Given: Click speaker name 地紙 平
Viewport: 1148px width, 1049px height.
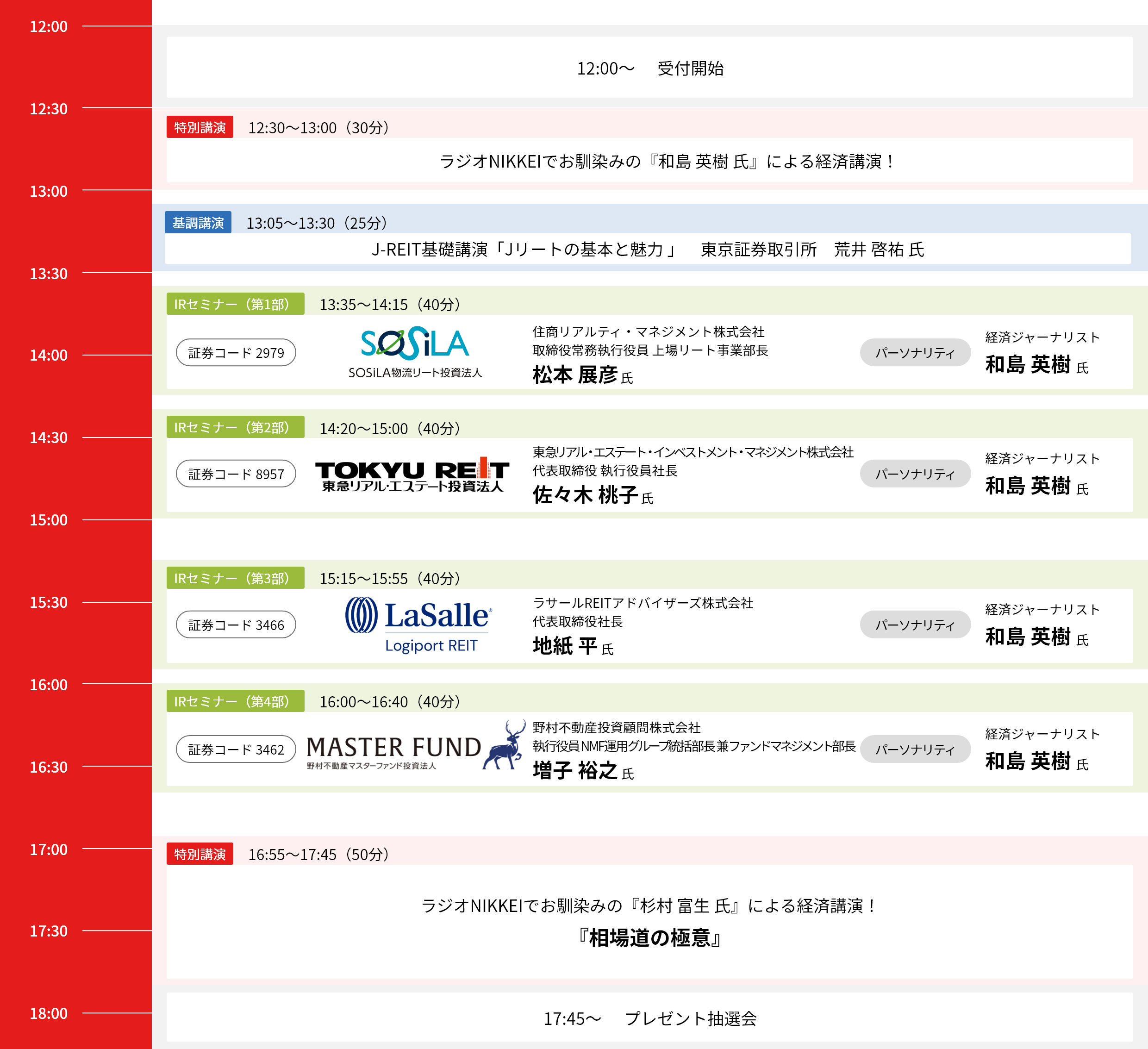Looking at the screenshot, I should click(x=565, y=646).
